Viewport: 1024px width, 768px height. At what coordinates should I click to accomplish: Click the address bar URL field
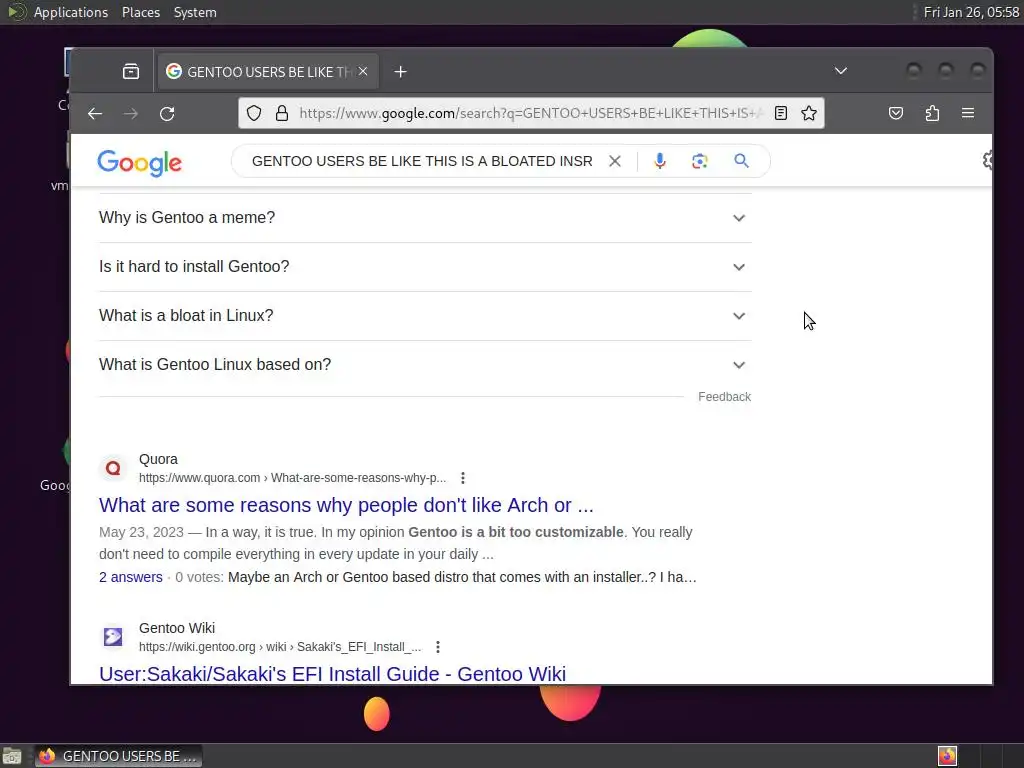530,114
